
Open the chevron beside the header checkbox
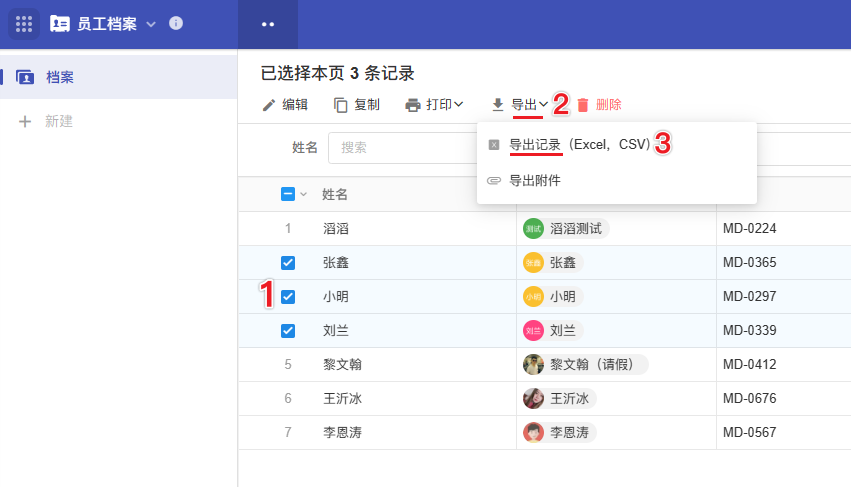(304, 194)
